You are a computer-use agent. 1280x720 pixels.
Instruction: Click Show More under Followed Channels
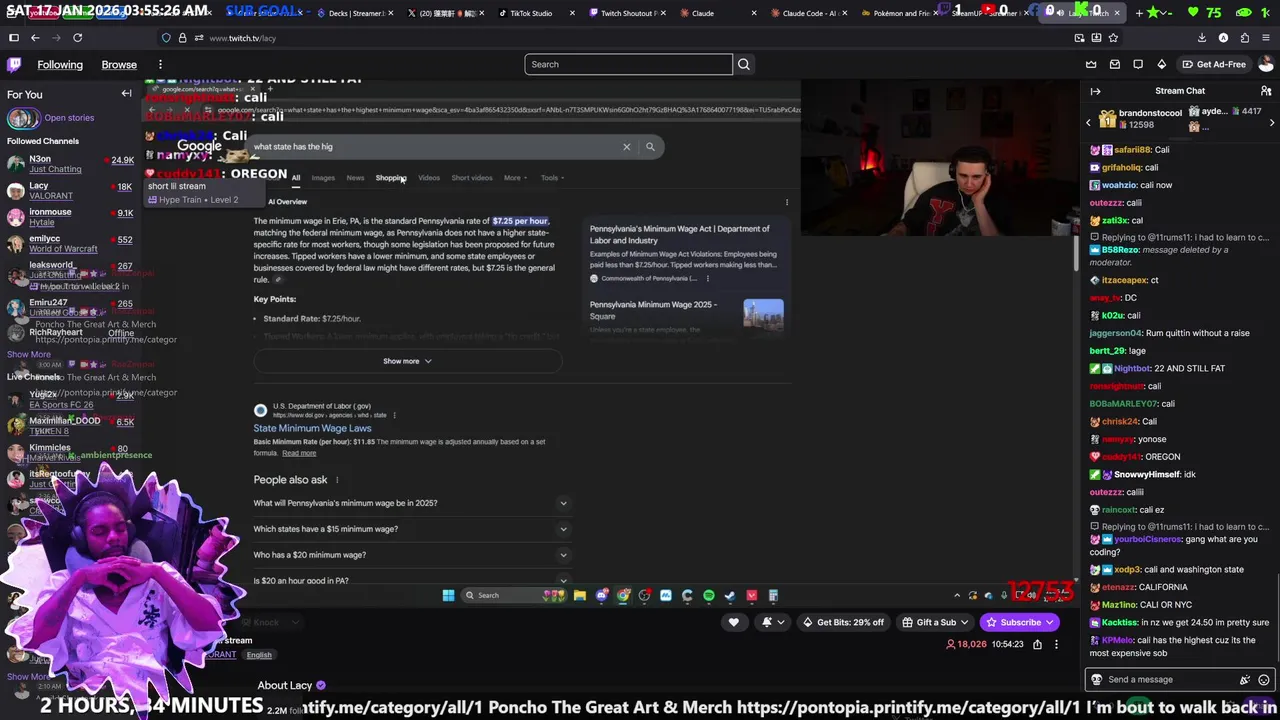point(29,354)
